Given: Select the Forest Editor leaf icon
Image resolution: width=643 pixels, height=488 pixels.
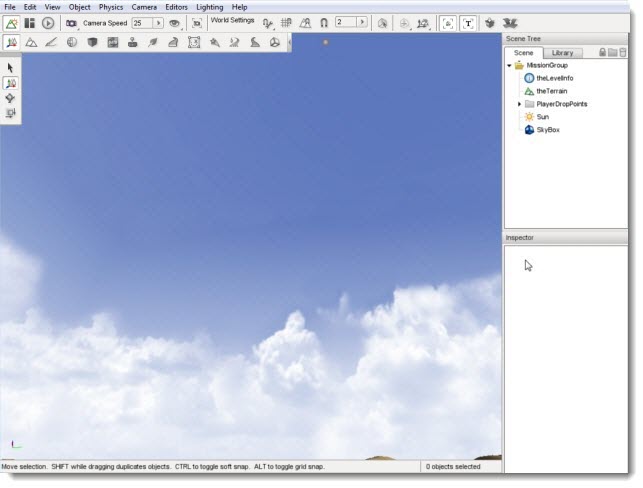Looking at the screenshot, I should pos(153,42).
